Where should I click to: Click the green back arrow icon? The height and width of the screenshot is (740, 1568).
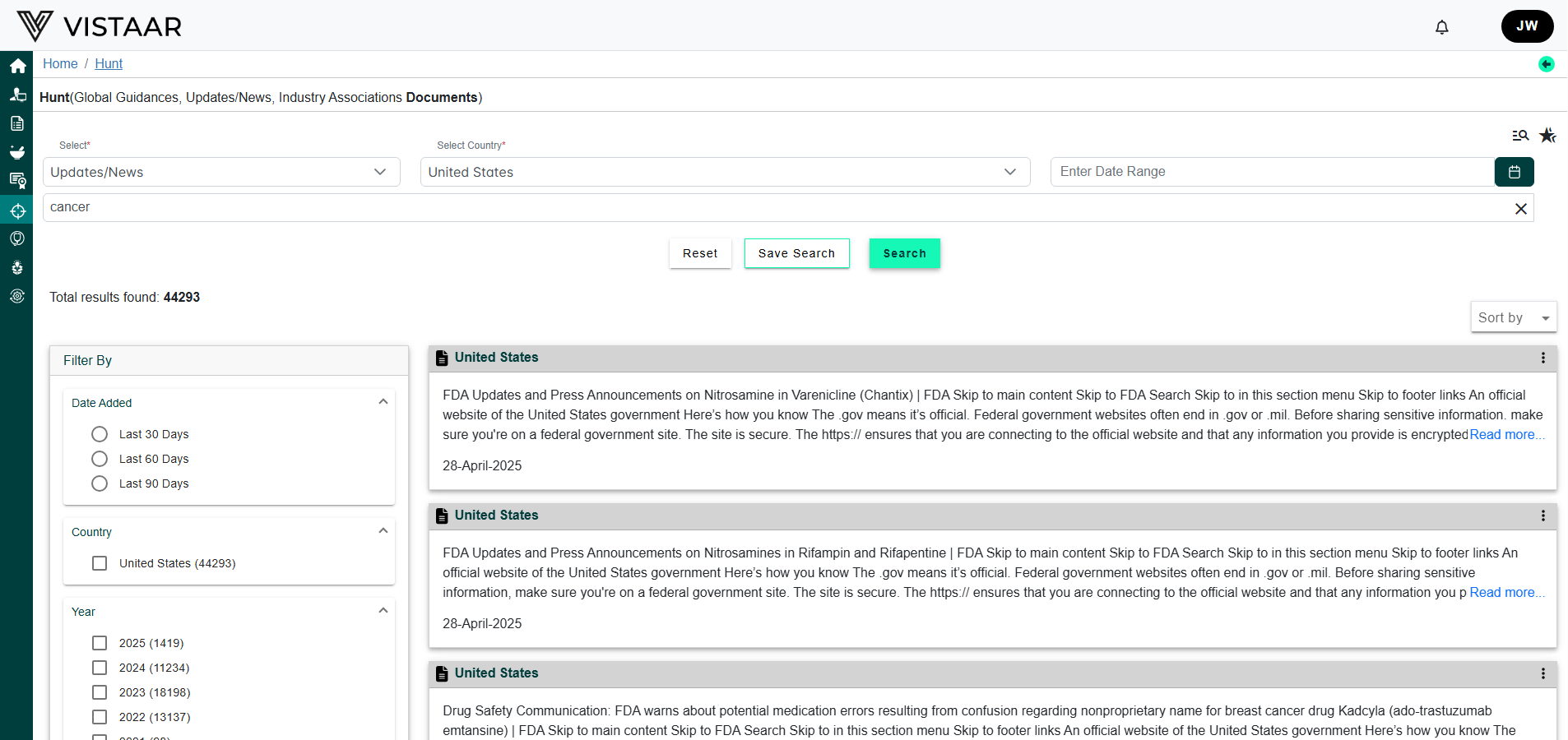click(1546, 64)
